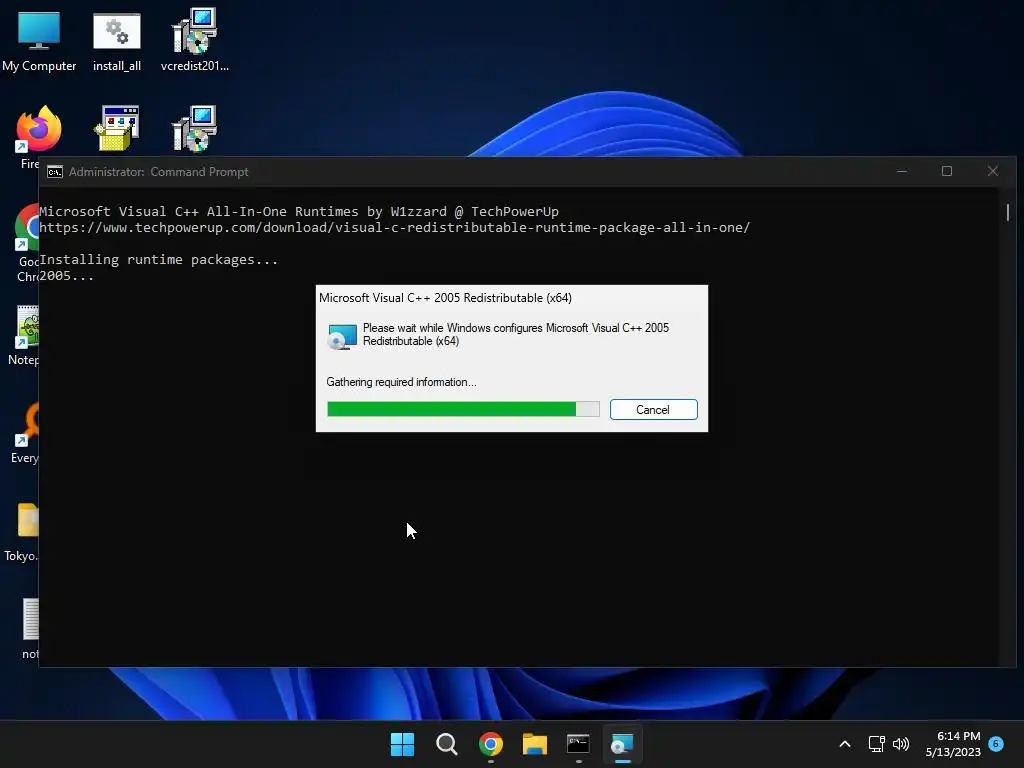Switch to the installer taskbar button
This screenshot has width=1024, height=768.
point(622,744)
